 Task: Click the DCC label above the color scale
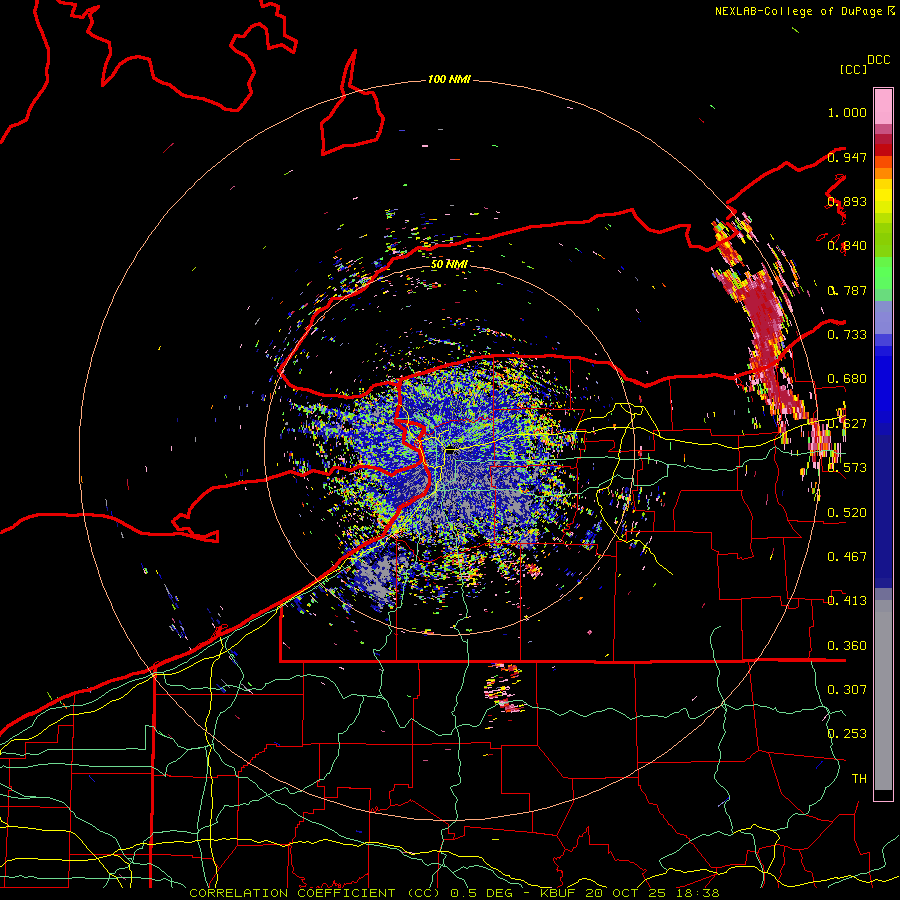(879, 60)
